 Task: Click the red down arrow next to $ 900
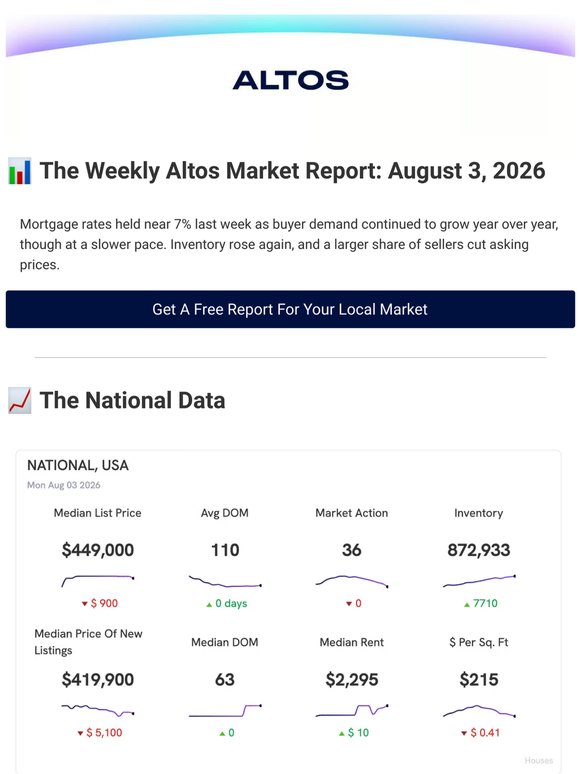pyautogui.click(x=84, y=604)
